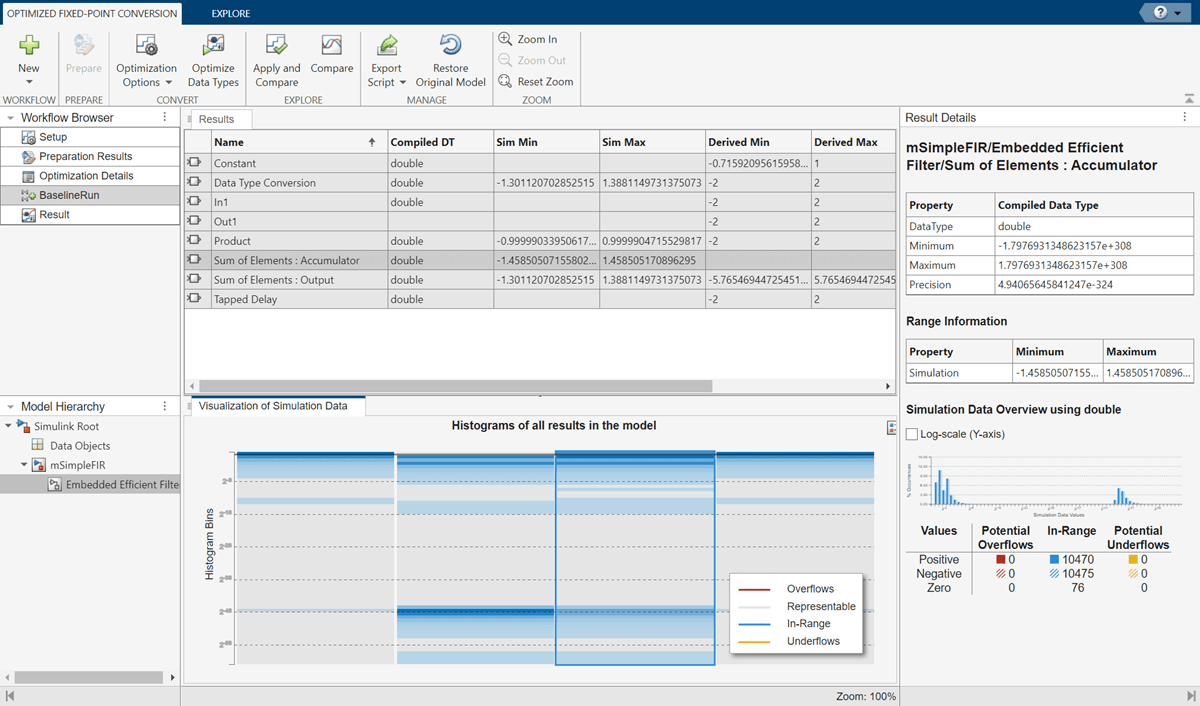Open the Optimization Options tool

point(146,60)
